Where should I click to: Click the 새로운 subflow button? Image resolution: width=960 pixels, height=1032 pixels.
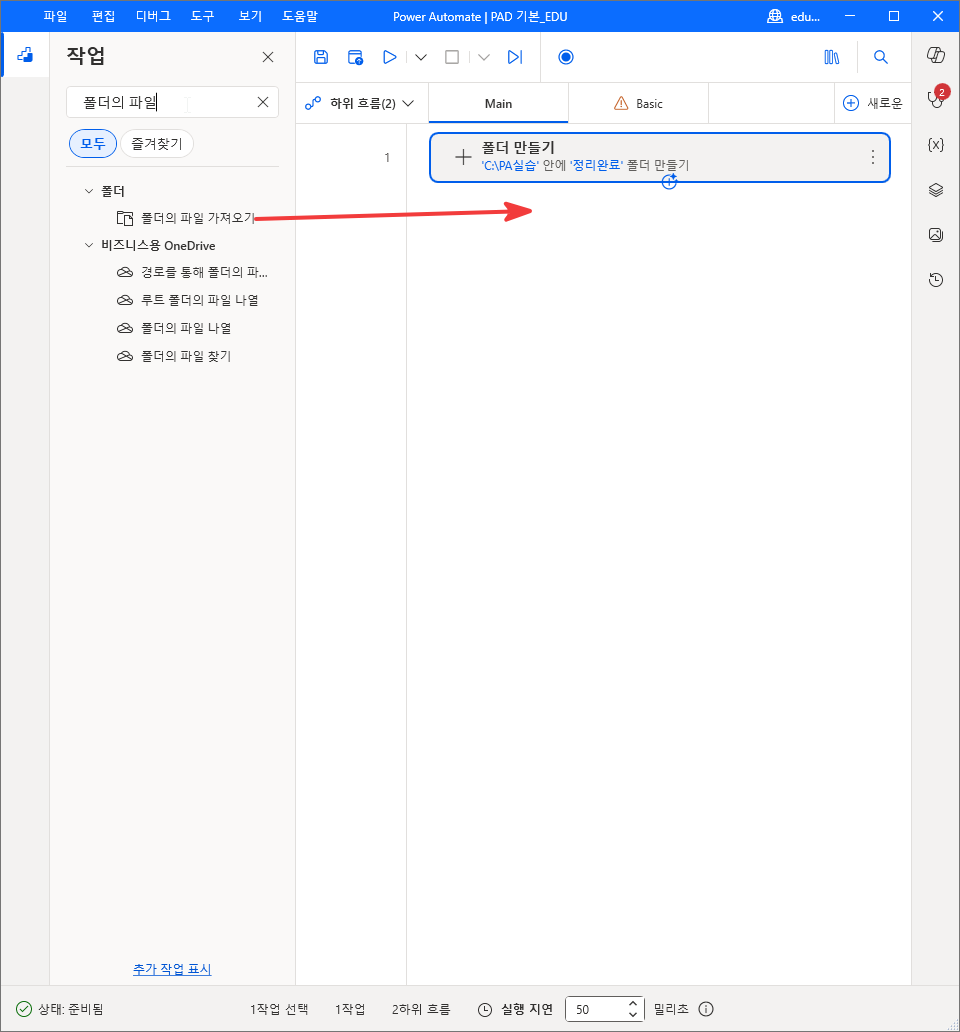click(x=873, y=103)
